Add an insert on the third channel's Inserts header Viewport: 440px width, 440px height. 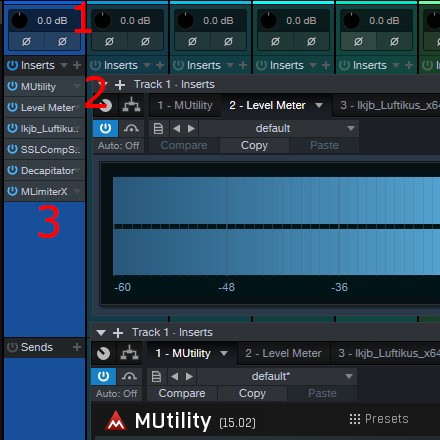tap(243, 65)
